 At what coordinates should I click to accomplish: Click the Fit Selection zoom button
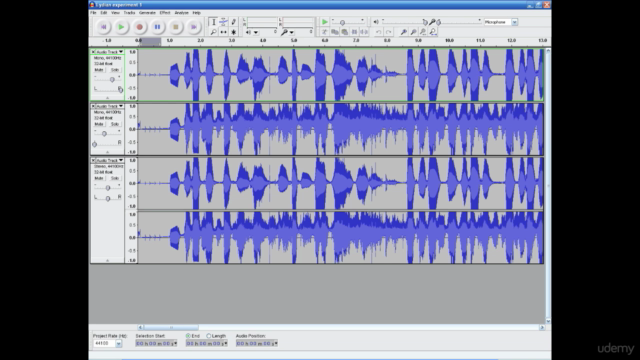click(423, 32)
